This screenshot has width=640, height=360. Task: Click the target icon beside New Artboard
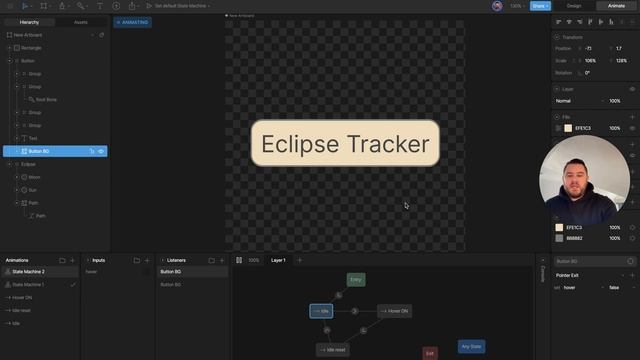(102, 35)
